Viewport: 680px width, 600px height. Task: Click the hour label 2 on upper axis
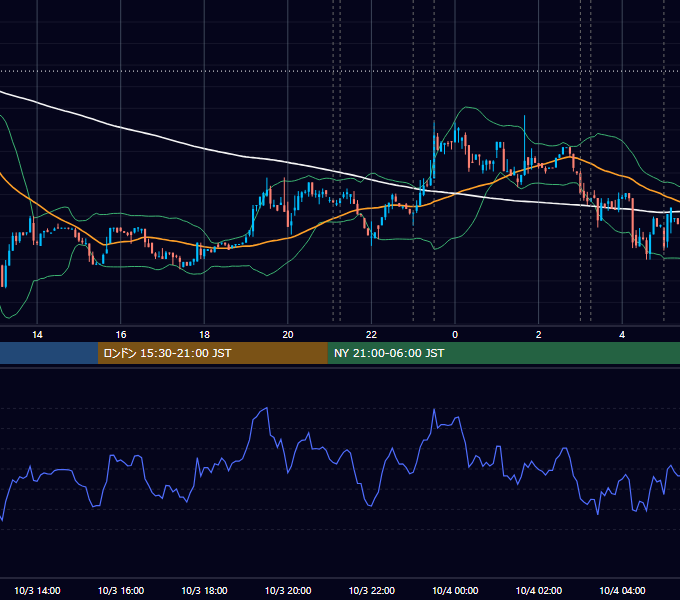(539, 335)
